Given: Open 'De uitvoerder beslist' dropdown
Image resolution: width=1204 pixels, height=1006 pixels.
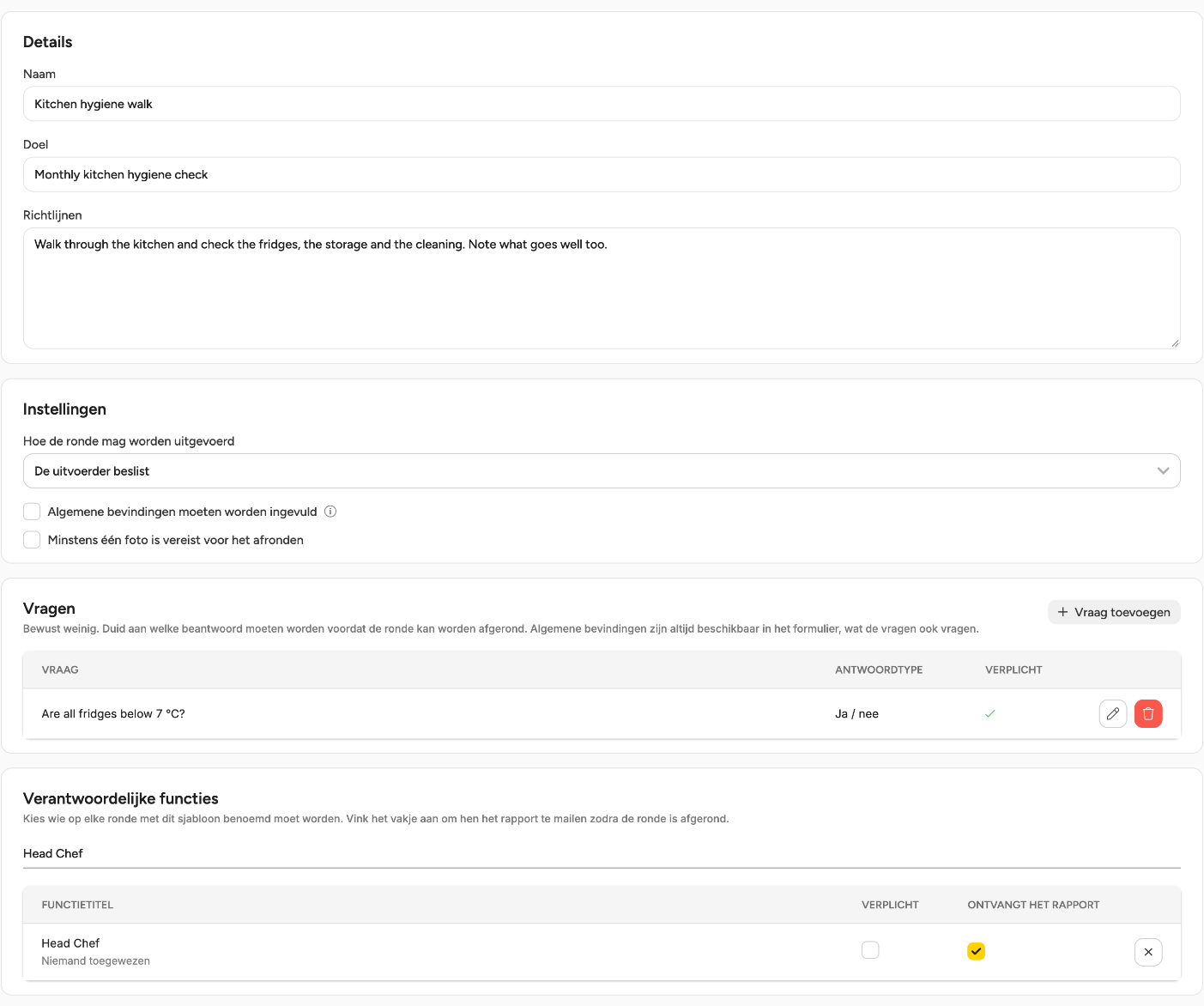Looking at the screenshot, I should 602,471.
